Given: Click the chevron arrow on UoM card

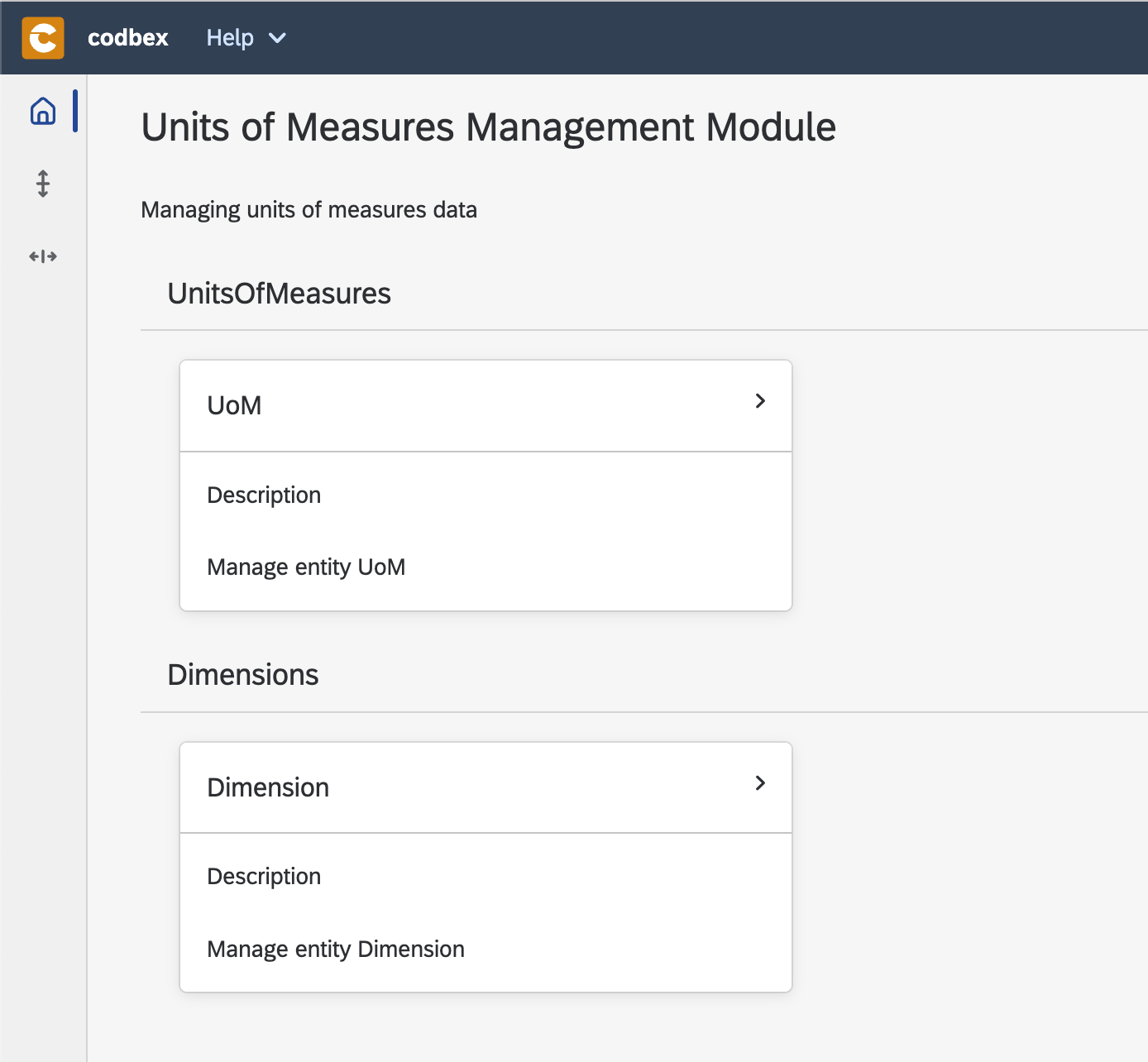Looking at the screenshot, I should [x=760, y=401].
